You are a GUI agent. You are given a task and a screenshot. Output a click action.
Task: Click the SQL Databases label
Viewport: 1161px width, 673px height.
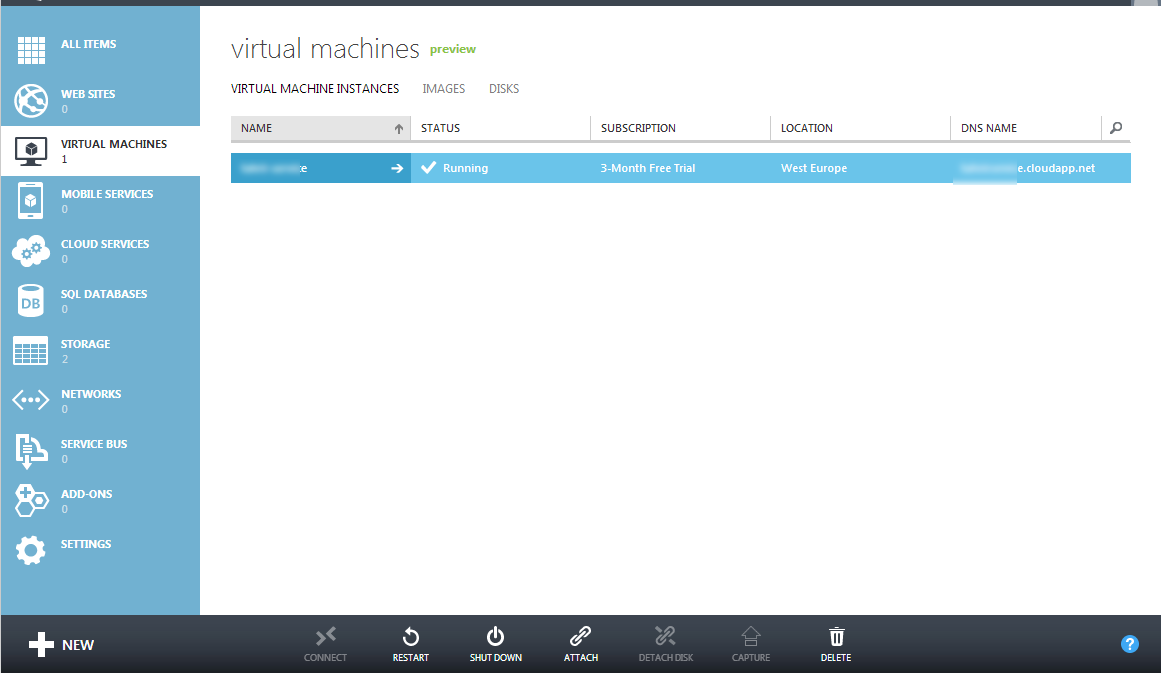coord(104,294)
